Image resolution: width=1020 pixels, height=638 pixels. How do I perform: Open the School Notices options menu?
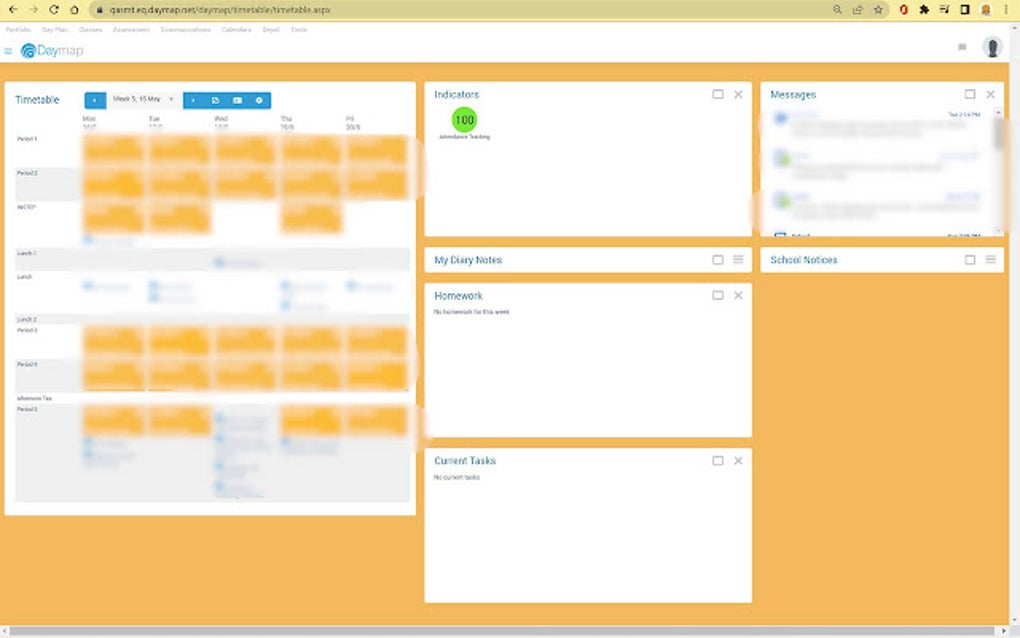991,259
